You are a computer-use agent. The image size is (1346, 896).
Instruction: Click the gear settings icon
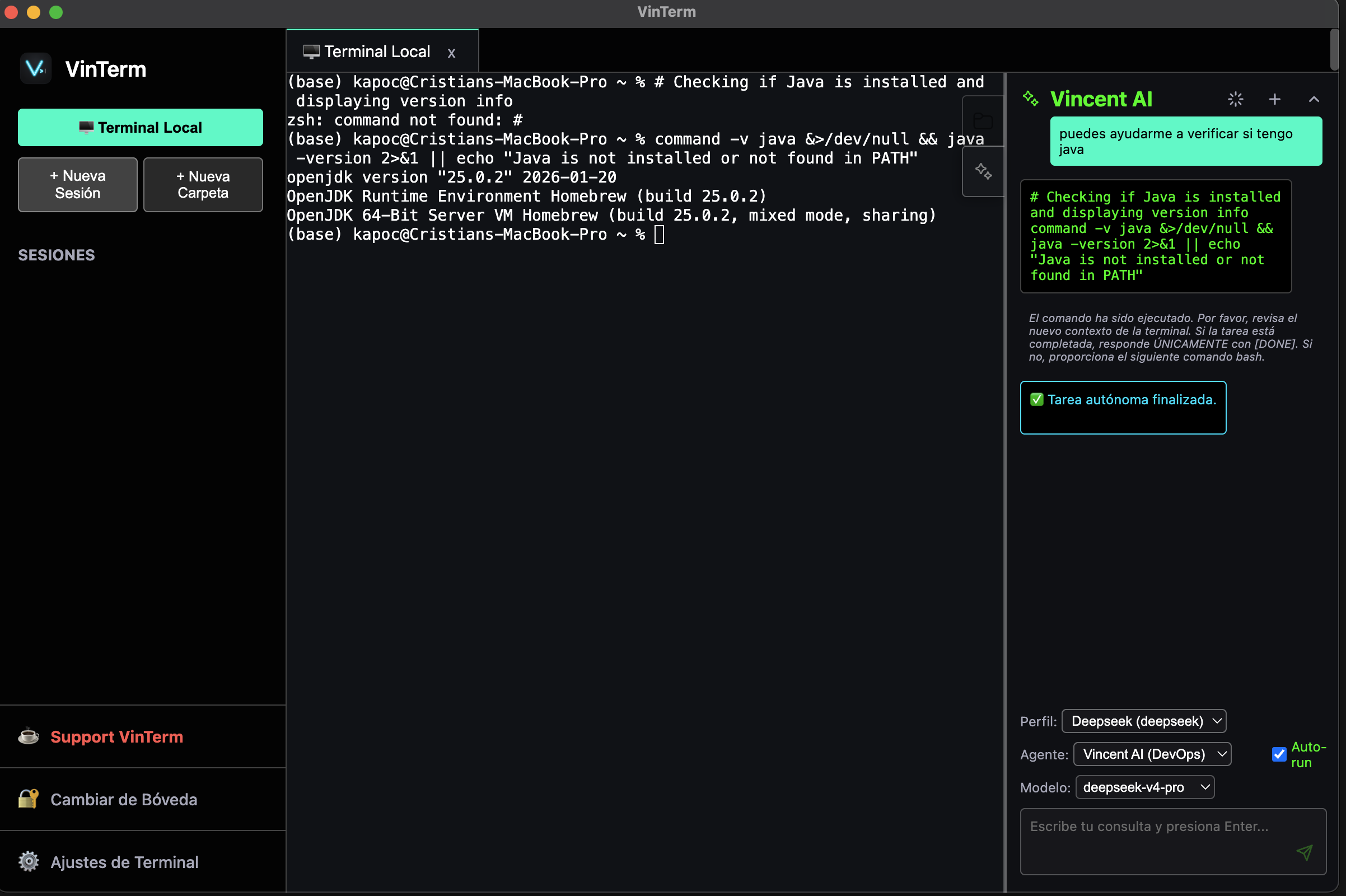[x=29, y=862]
